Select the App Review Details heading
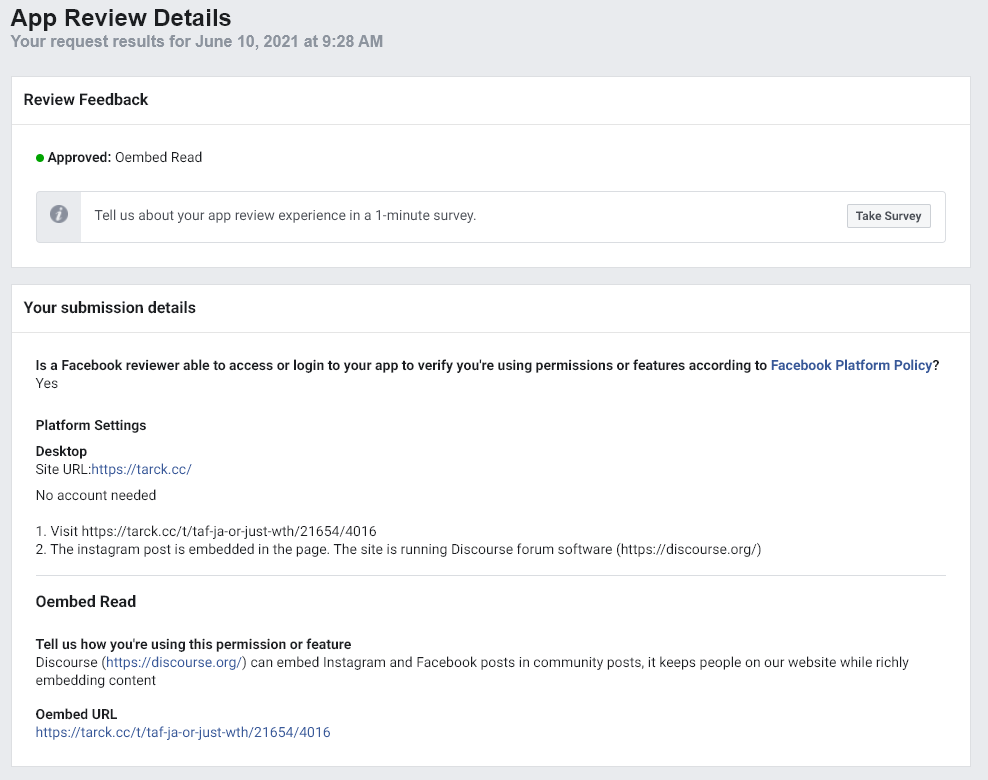 121,18
